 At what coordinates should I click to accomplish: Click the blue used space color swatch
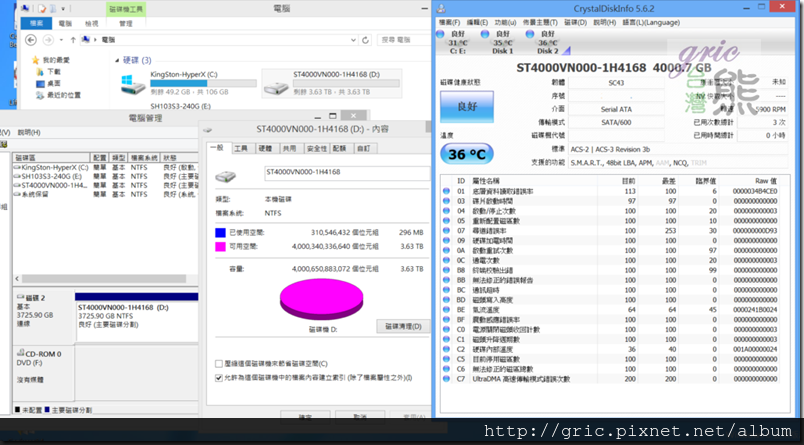pyautogui.click(x=220, y=233)
